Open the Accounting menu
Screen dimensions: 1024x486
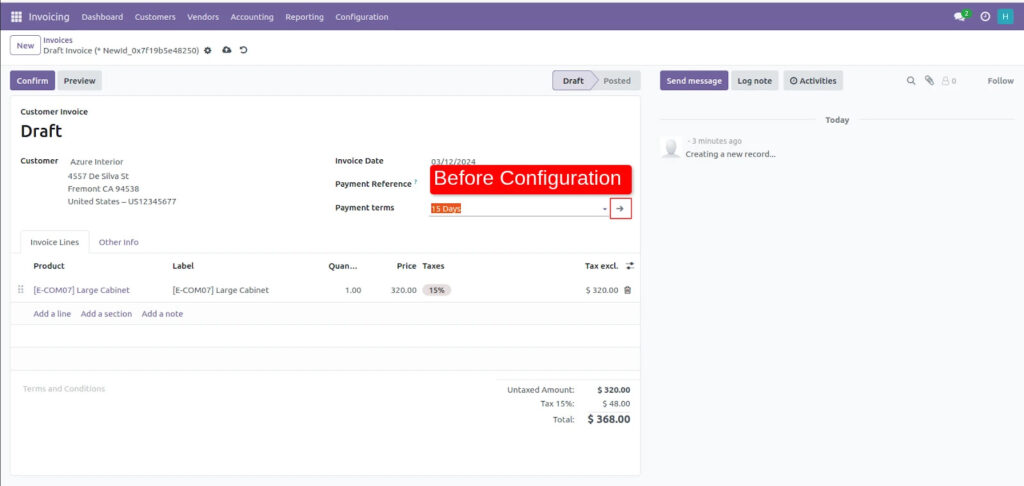click(x=252, y=17)
